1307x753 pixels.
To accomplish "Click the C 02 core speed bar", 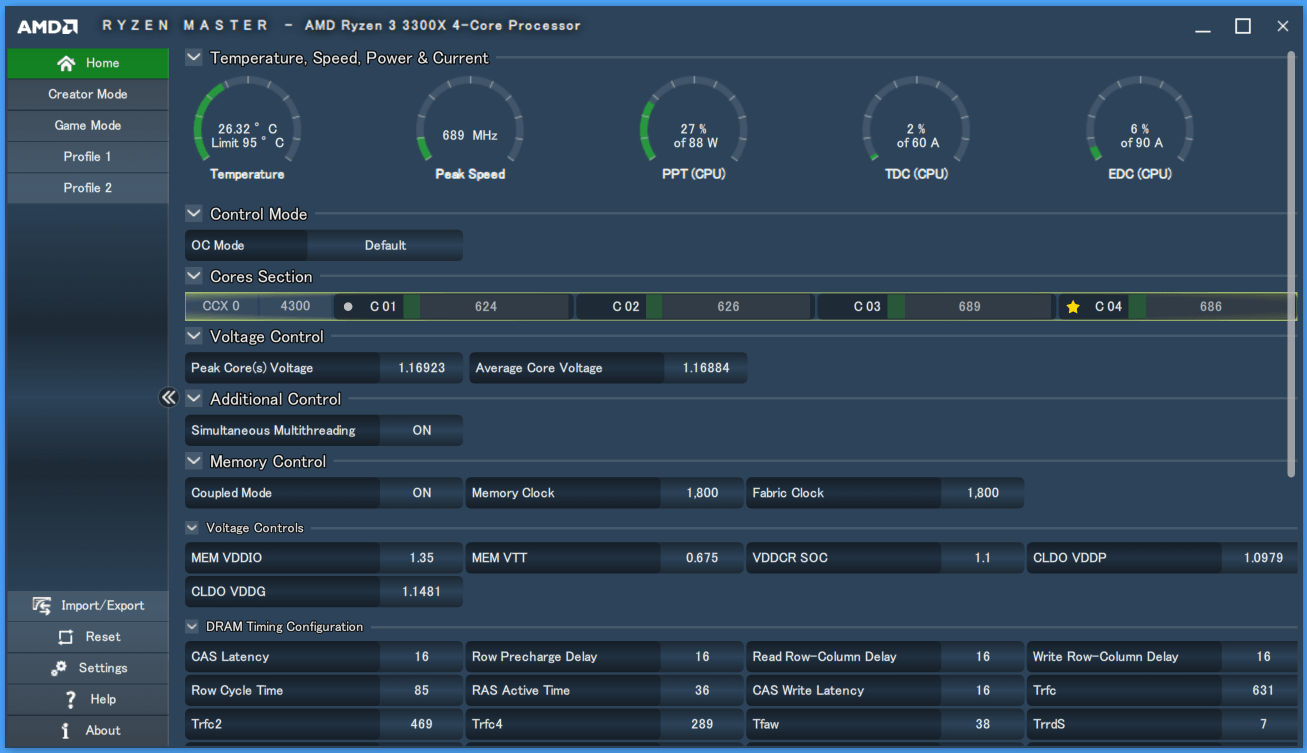I will click(x=728, y=307).
